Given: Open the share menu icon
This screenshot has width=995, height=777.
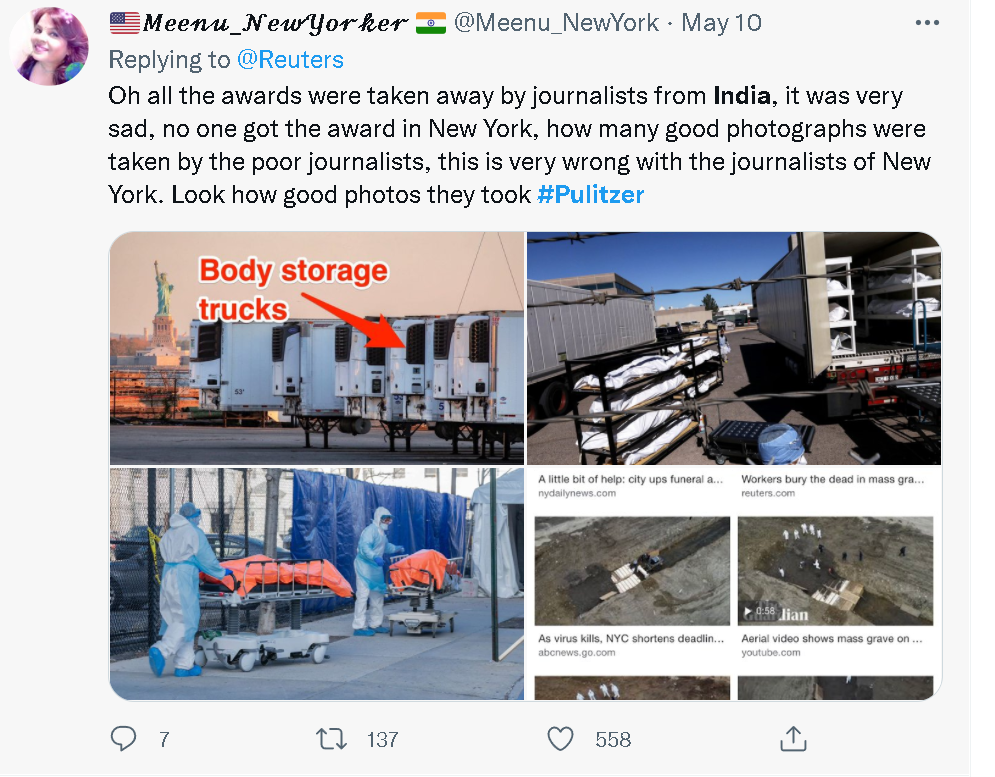Looking at the screenshot, I should click(792, 739).
